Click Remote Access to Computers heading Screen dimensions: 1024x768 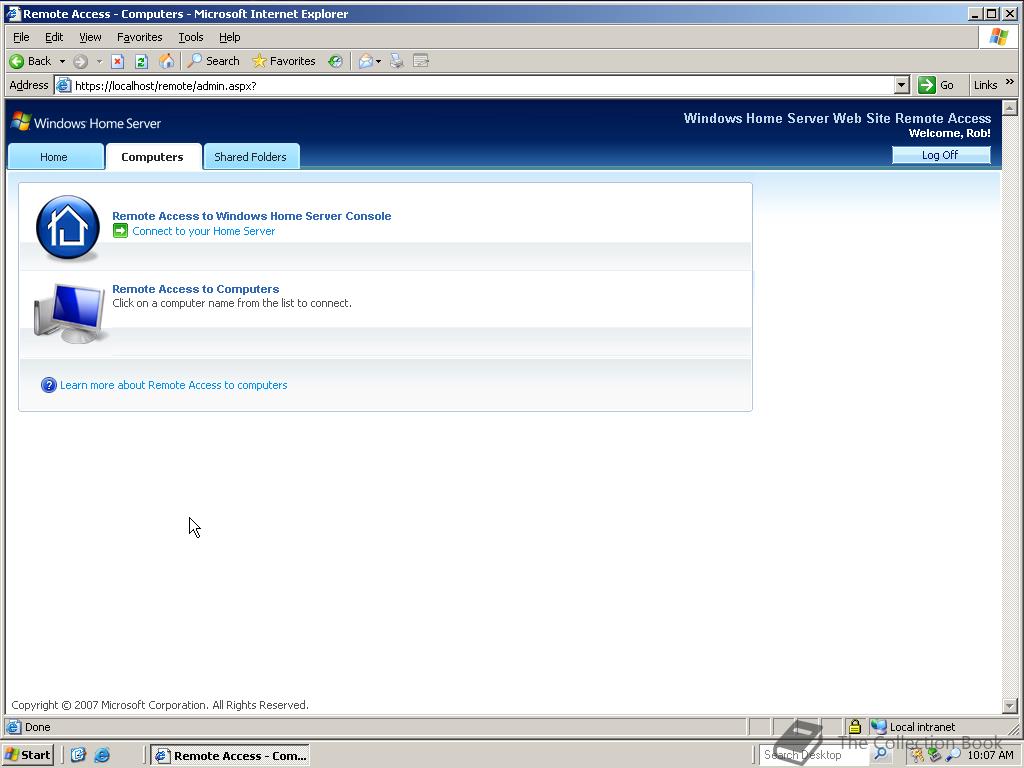(196, 289)
